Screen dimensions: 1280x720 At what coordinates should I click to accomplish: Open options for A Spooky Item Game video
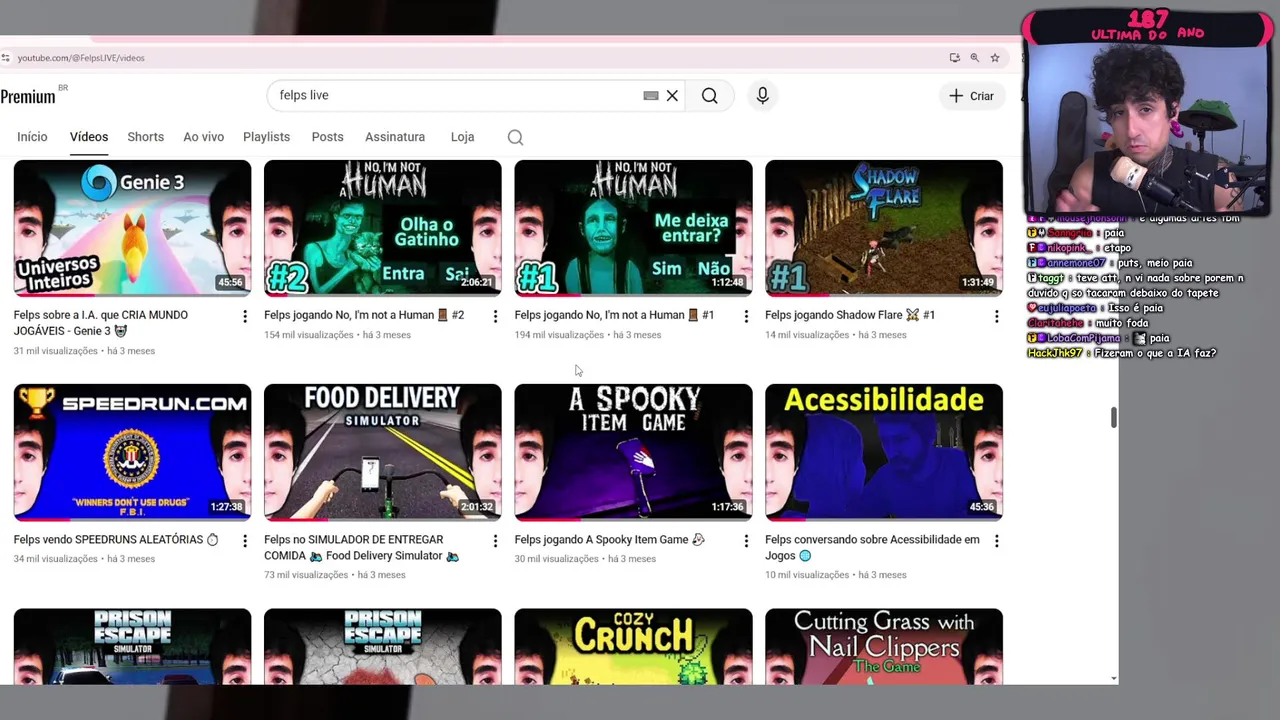point(745,541)
